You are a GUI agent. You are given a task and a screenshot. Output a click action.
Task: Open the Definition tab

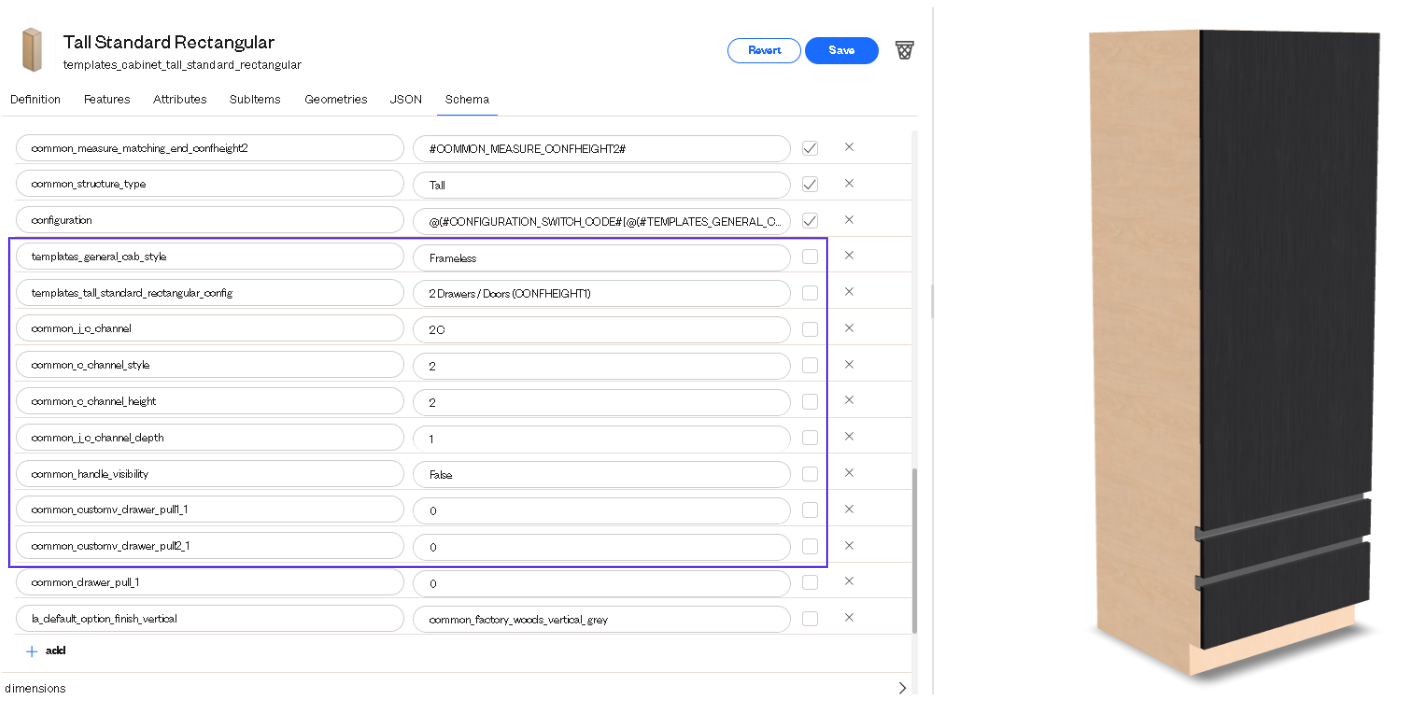pyautogui.click(x=35, y=99)
